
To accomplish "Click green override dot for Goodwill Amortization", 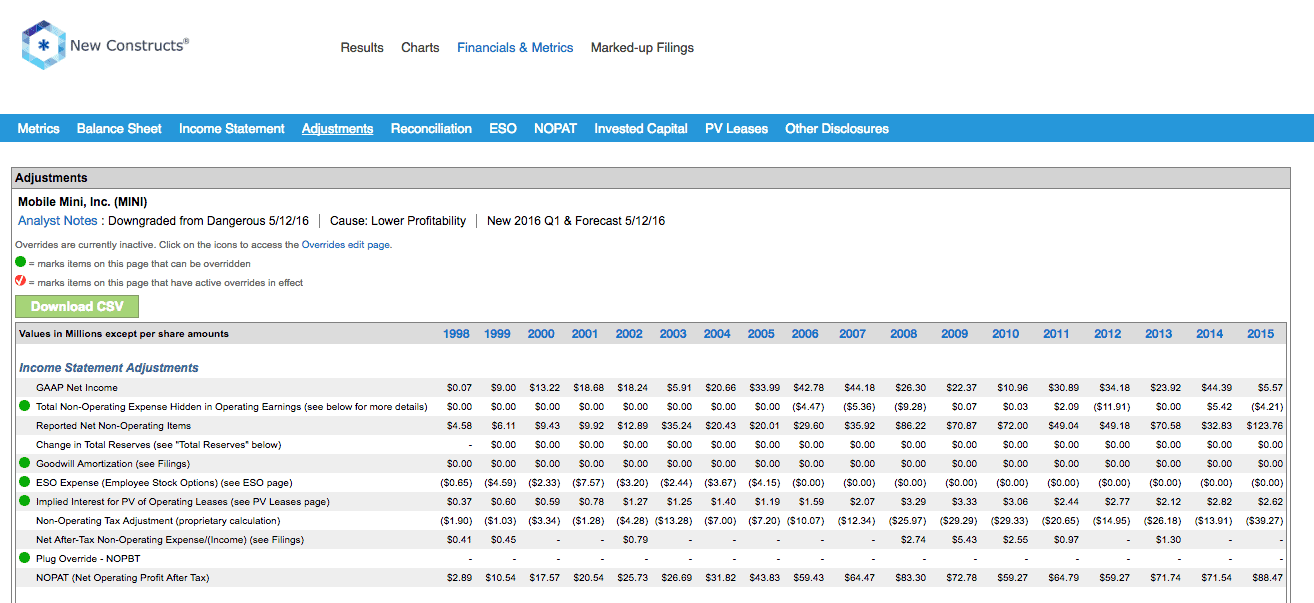I will point(24,464).
